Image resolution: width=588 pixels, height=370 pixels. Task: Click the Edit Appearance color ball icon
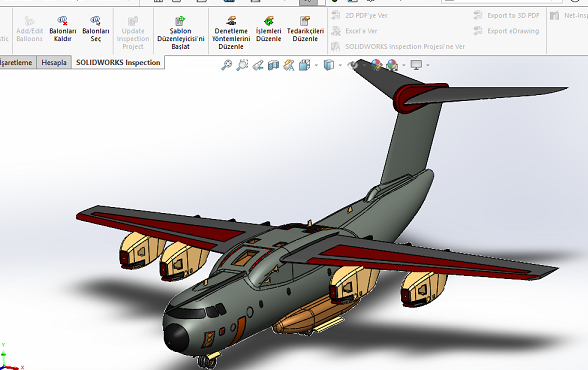376,65
